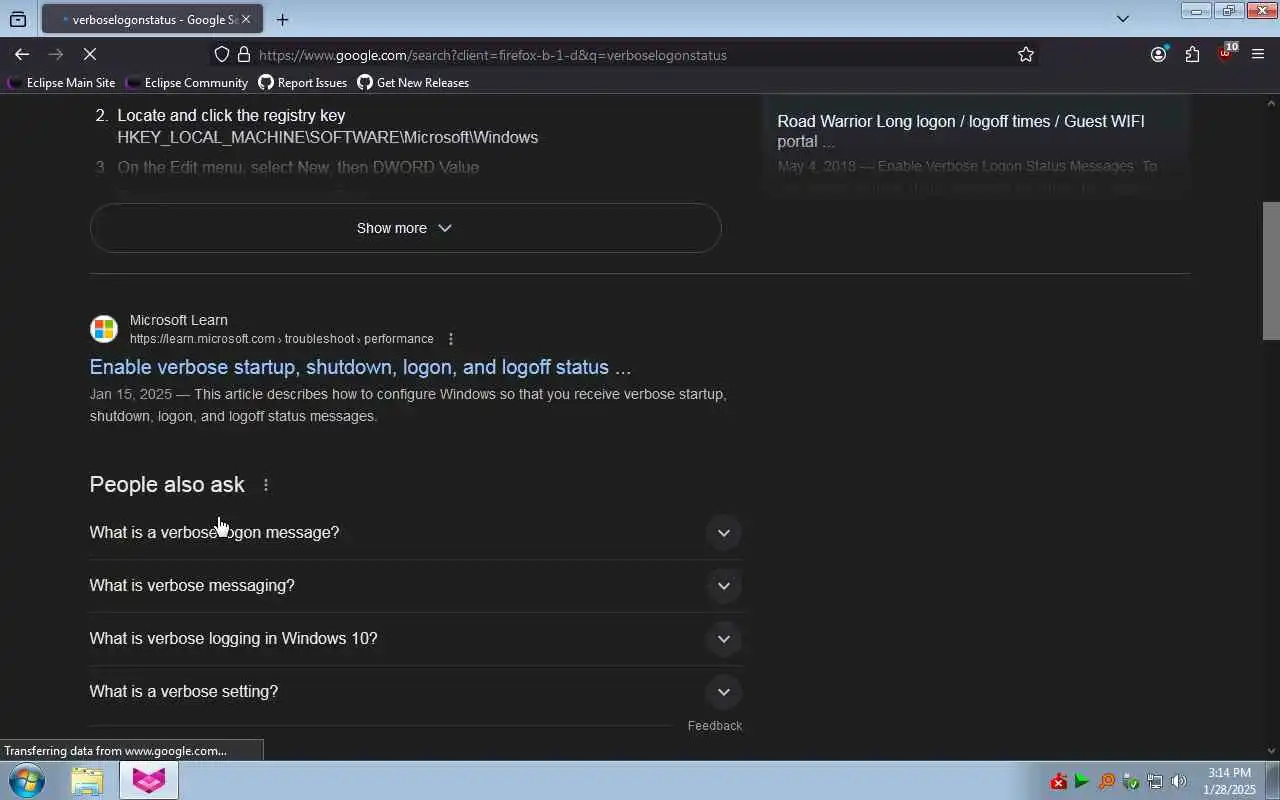Image resolution: width=1280 pixels, height=800 pixels.
Task: Expand What is a verbose logon message
Action: point(416,532)
